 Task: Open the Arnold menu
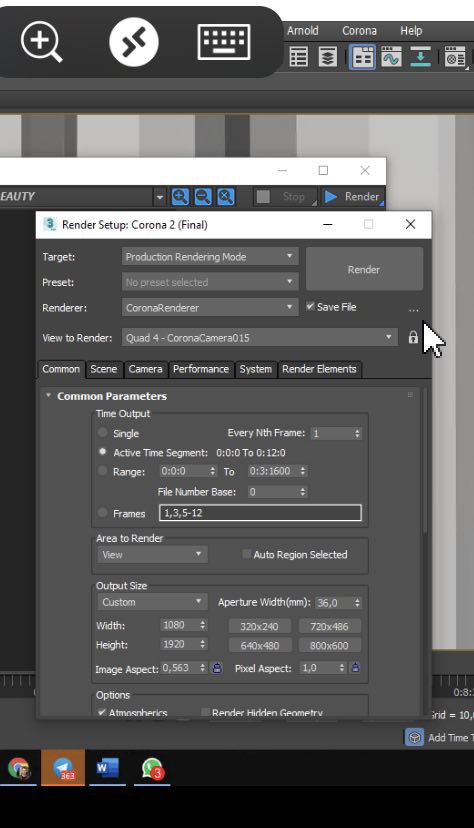[302, 31]
